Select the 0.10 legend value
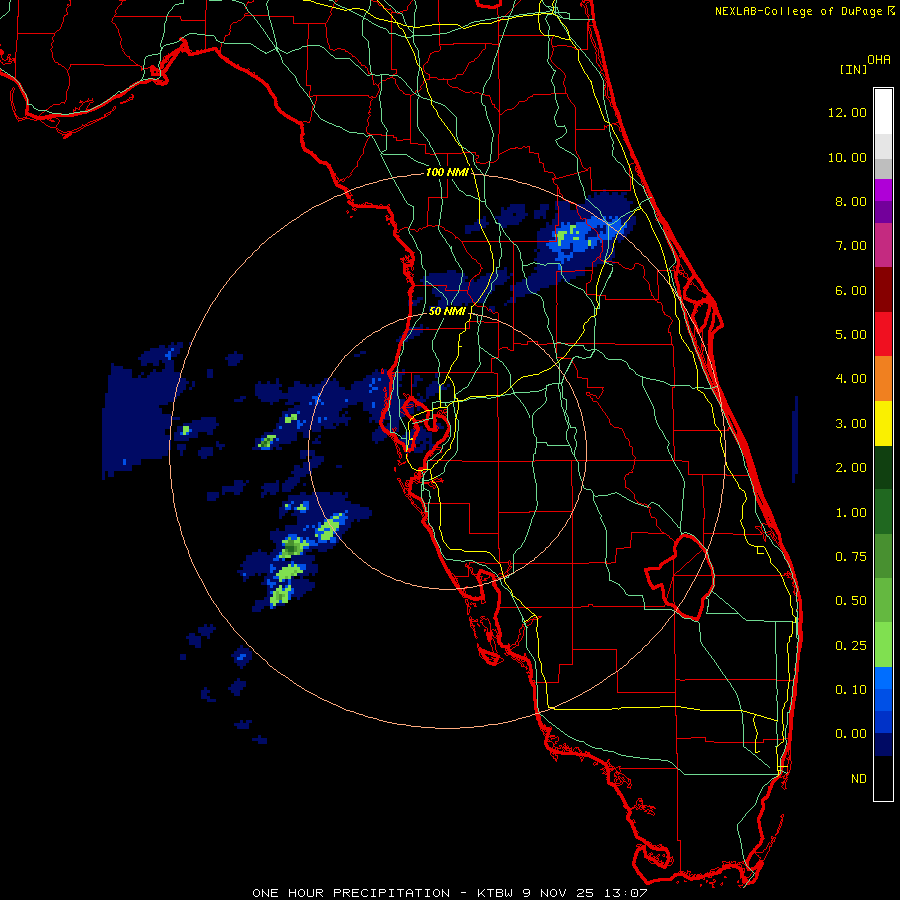Viewport: 900px width, 900px height. 851,690
